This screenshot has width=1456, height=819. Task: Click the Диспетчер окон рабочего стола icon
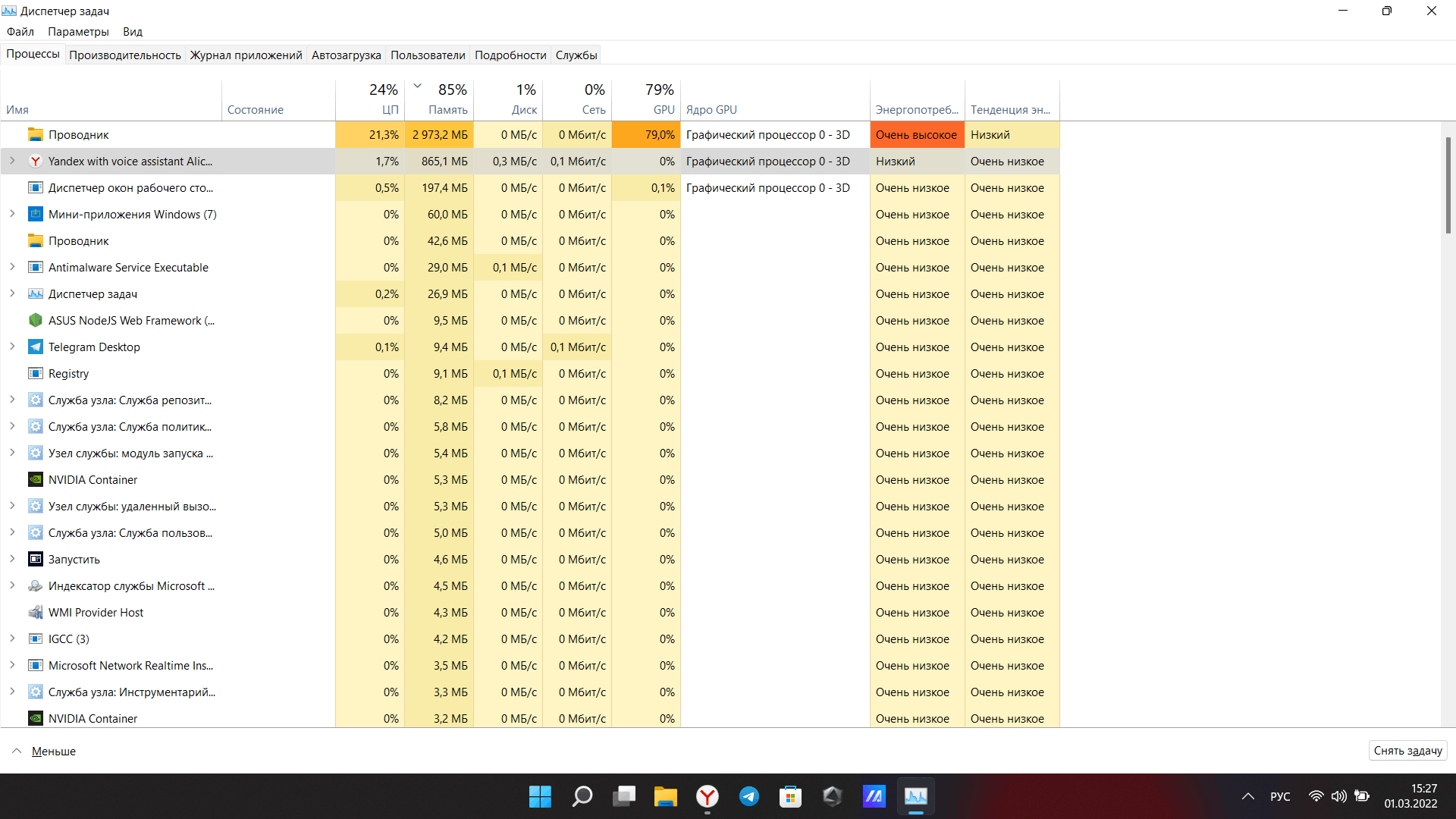coord(36,187)
